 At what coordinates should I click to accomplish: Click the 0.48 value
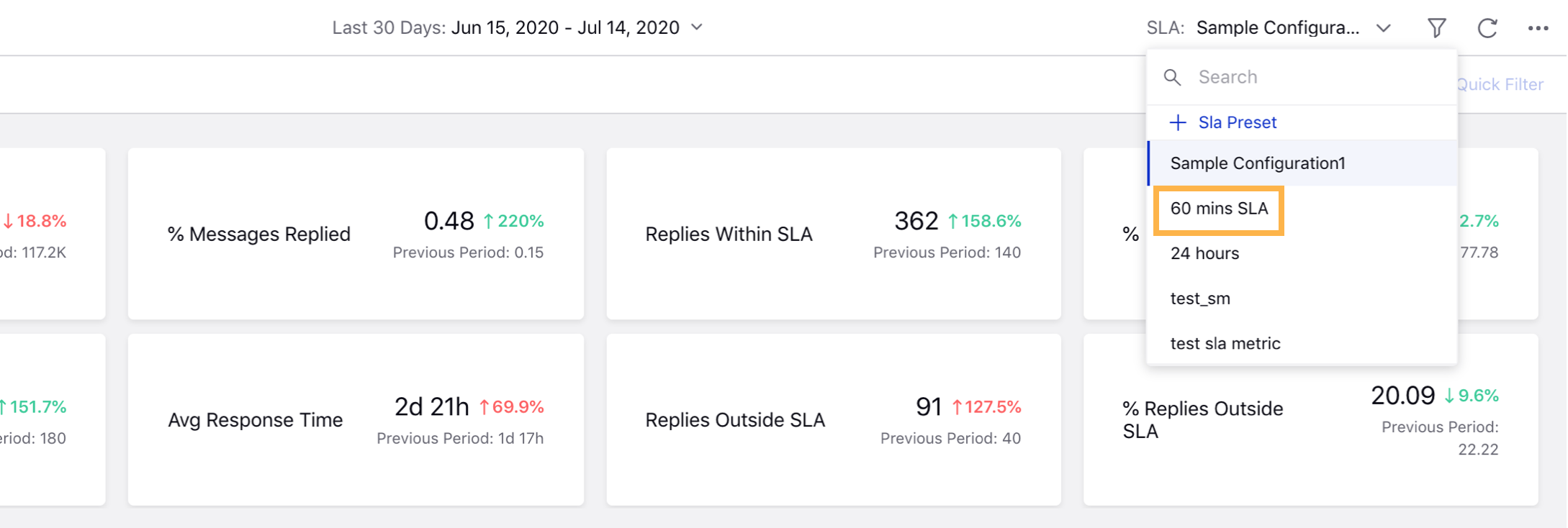[449, 221]
